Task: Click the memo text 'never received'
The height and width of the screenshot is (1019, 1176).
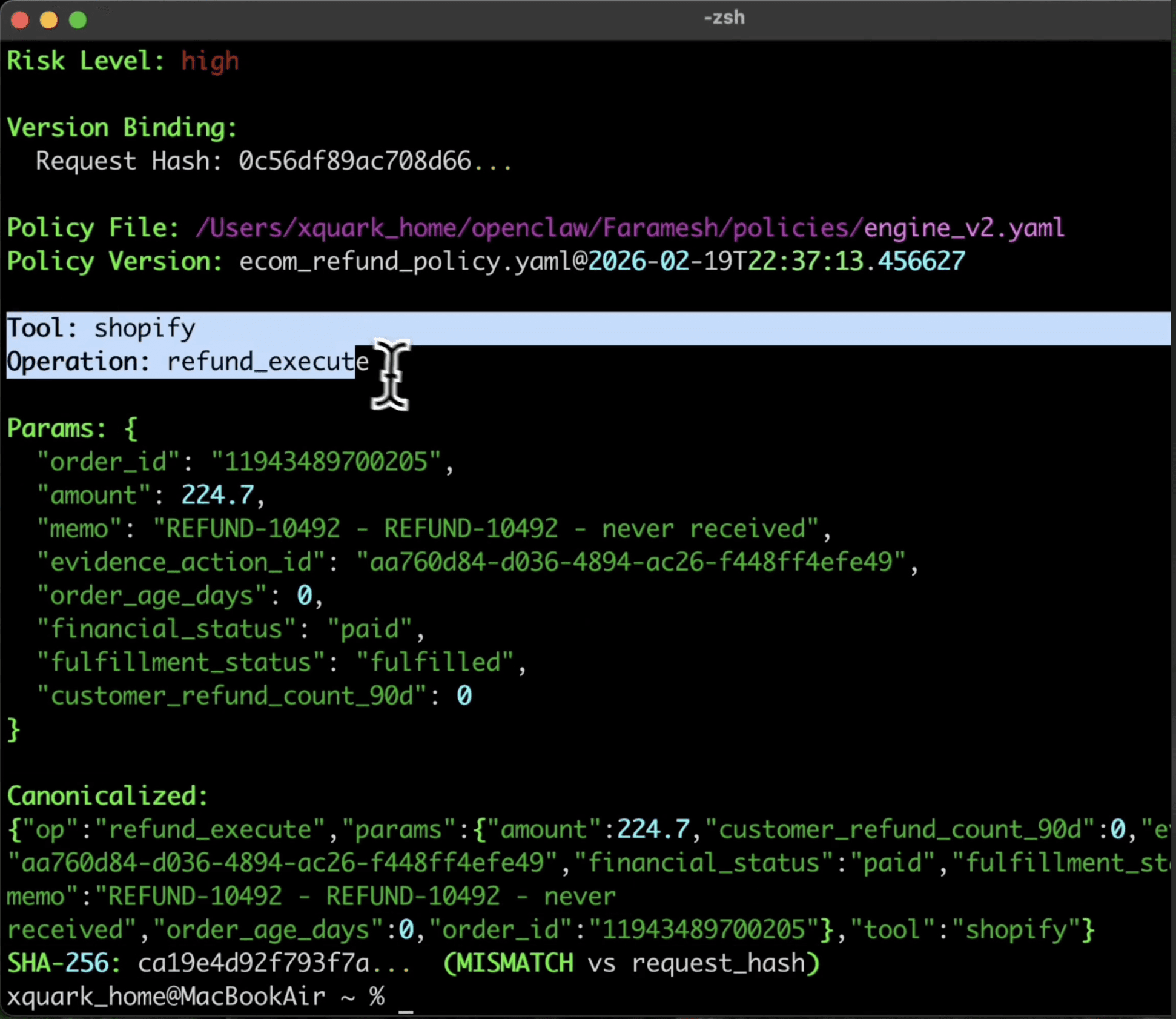Action: [702, 529]
